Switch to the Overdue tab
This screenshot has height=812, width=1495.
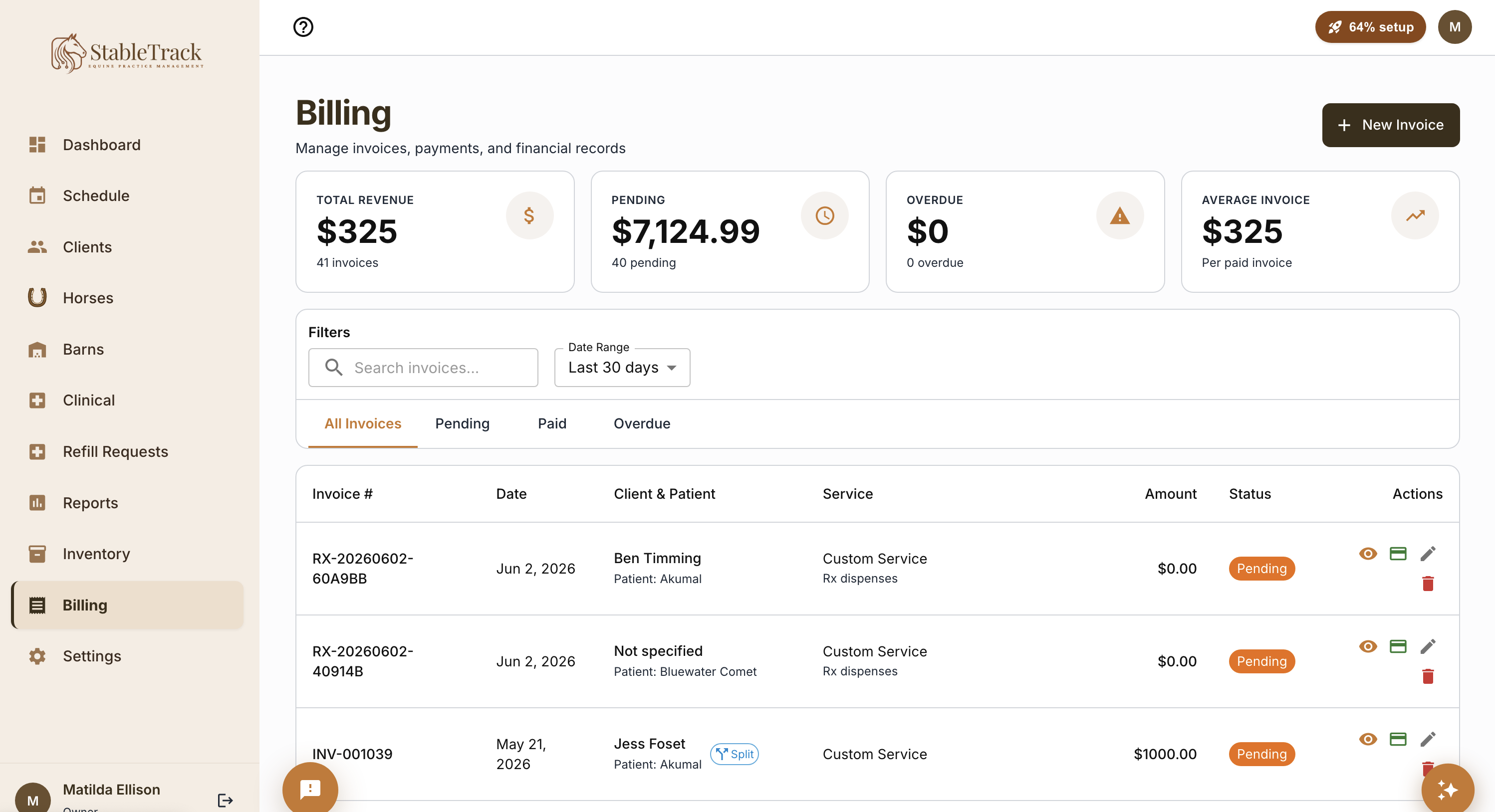coord(642,423)
